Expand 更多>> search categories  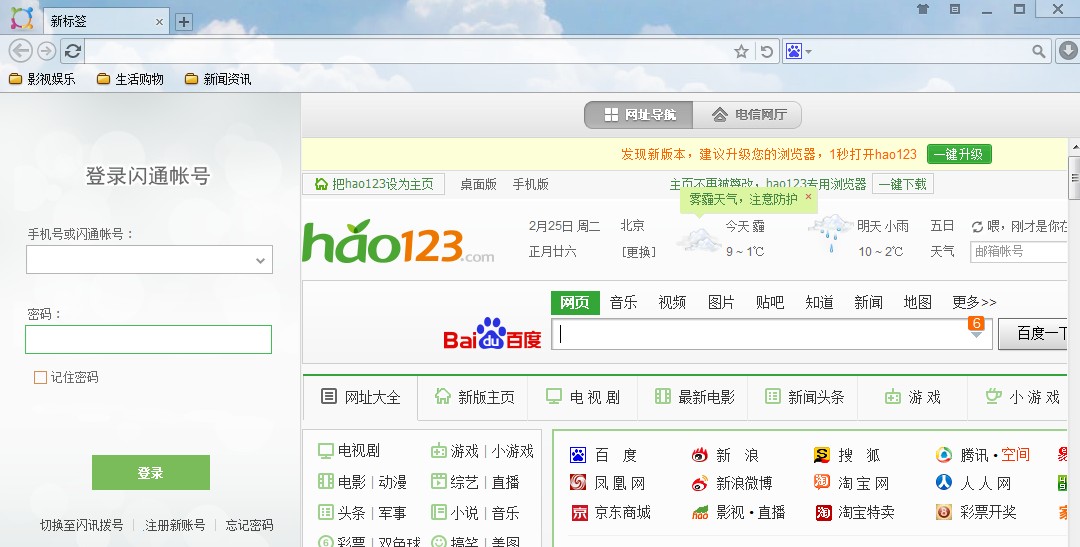point(974,302)
